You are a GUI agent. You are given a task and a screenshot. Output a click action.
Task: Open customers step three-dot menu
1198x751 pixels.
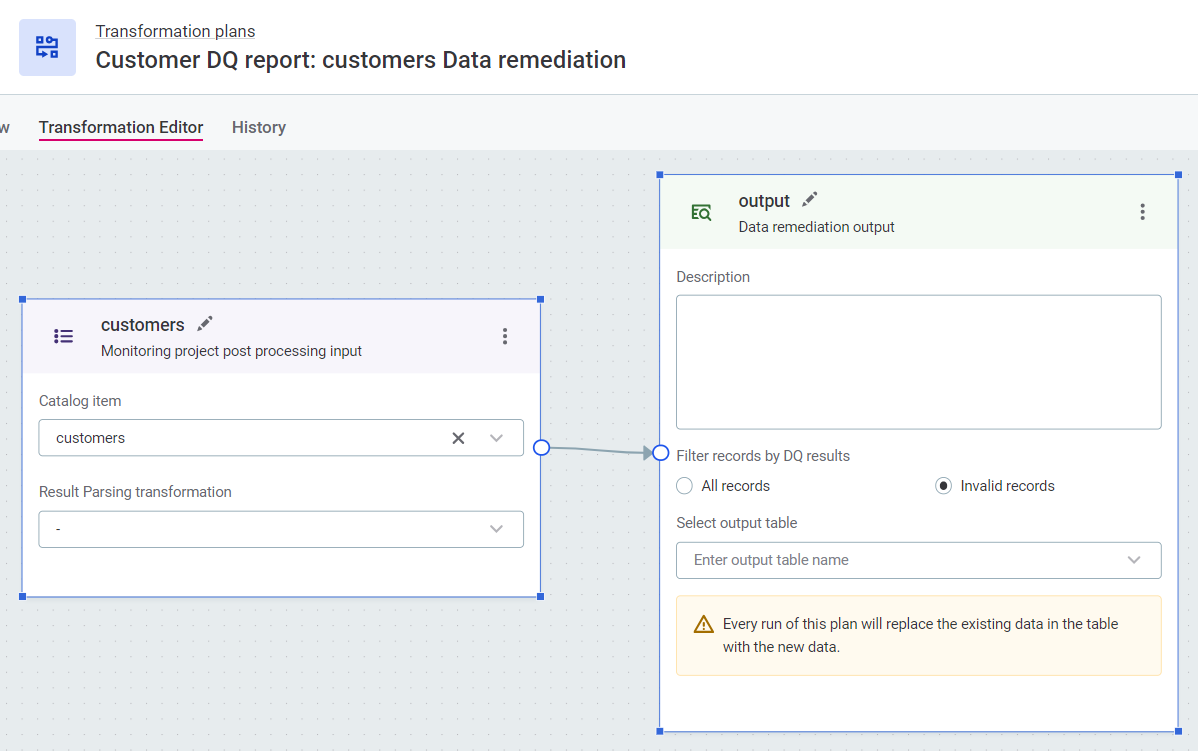505,336
